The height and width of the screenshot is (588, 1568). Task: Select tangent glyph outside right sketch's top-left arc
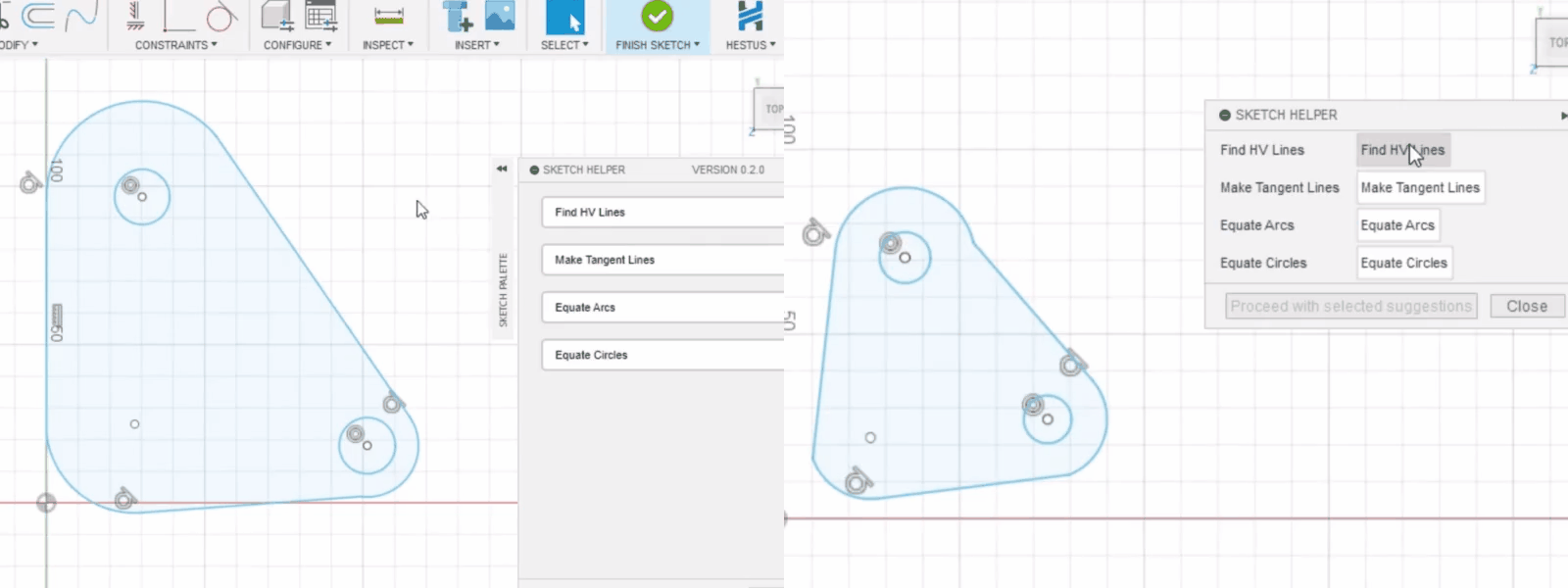click(815, 233)
